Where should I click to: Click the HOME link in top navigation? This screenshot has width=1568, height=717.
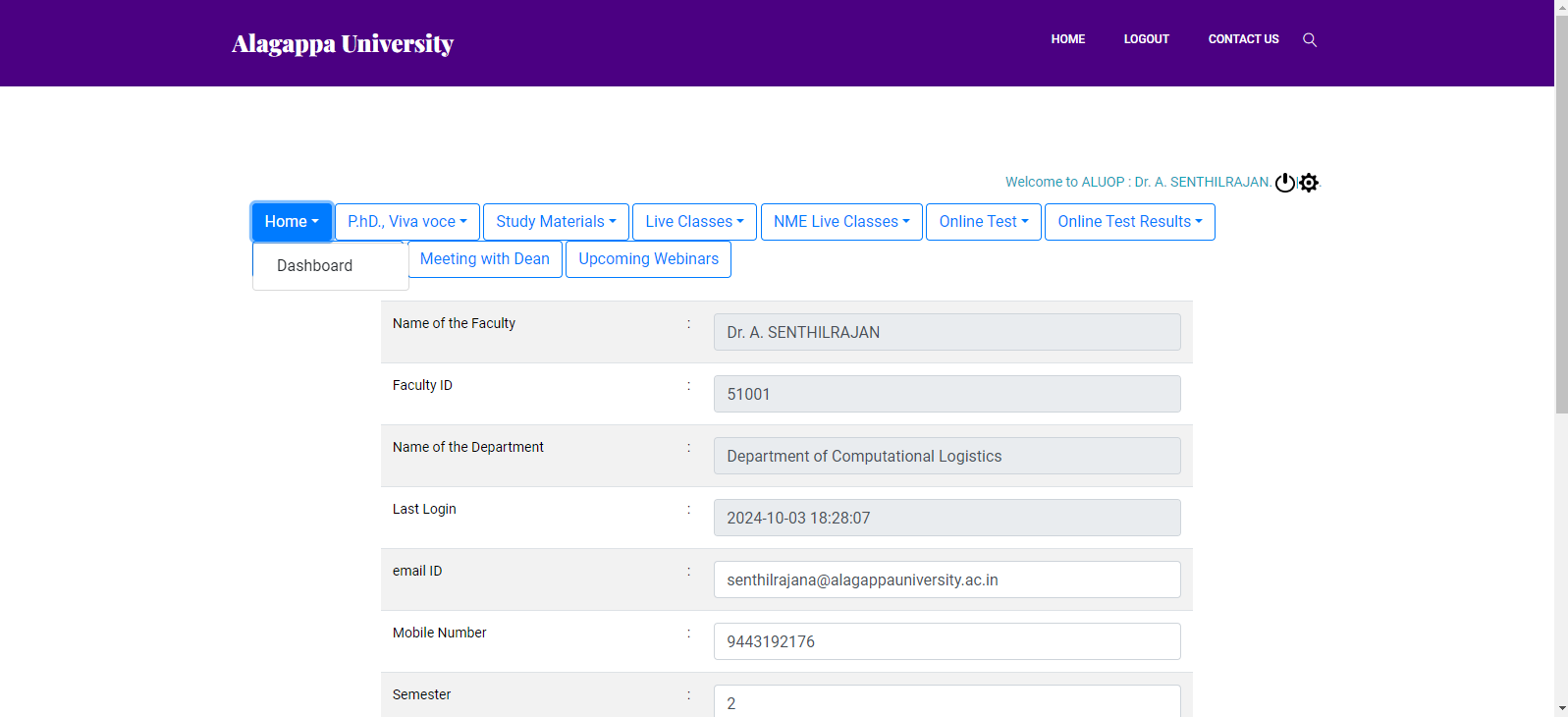coord(1067,39)
